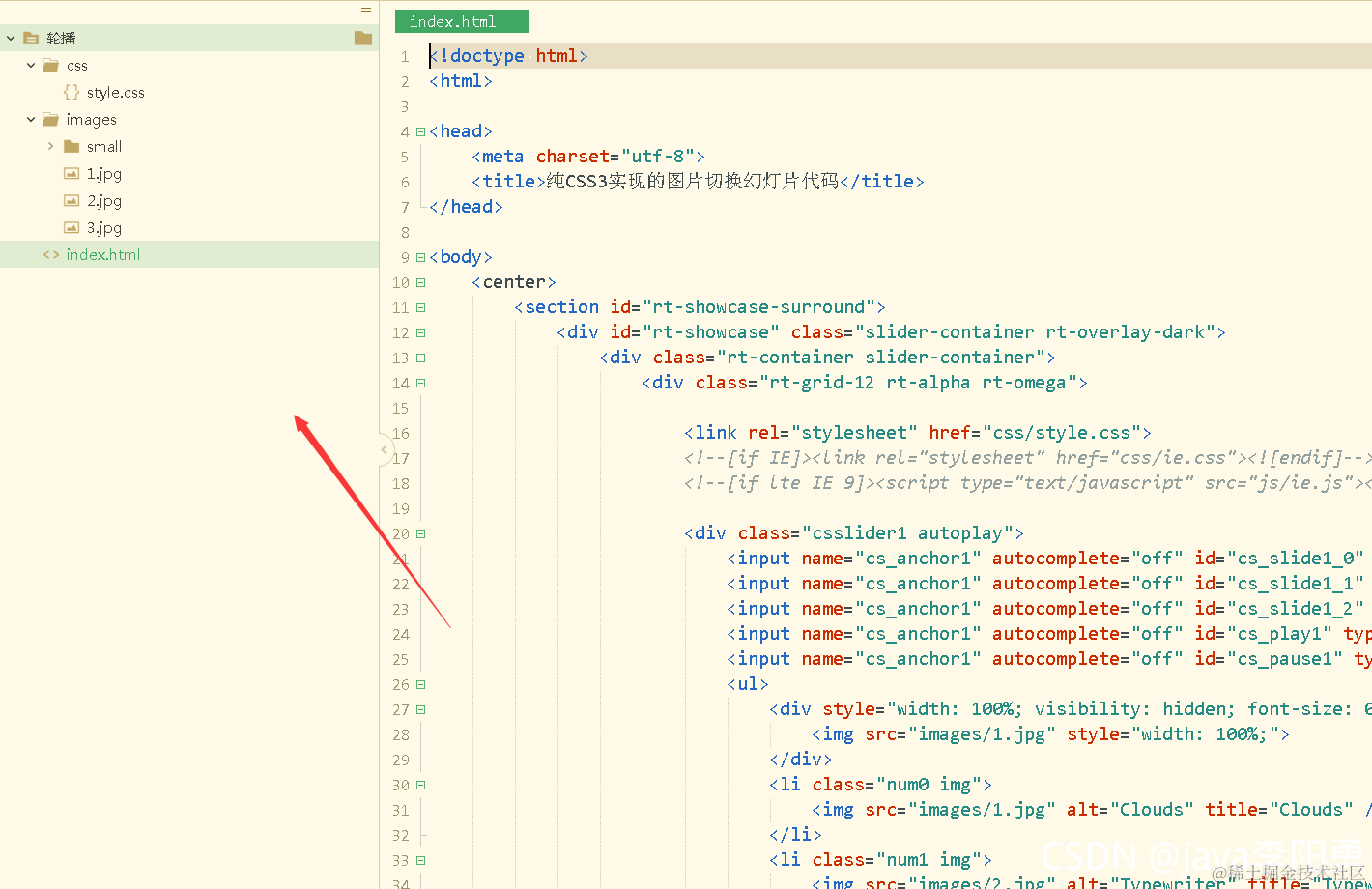
Task: Click the style.css braces file icon
Action: [71, 92]
